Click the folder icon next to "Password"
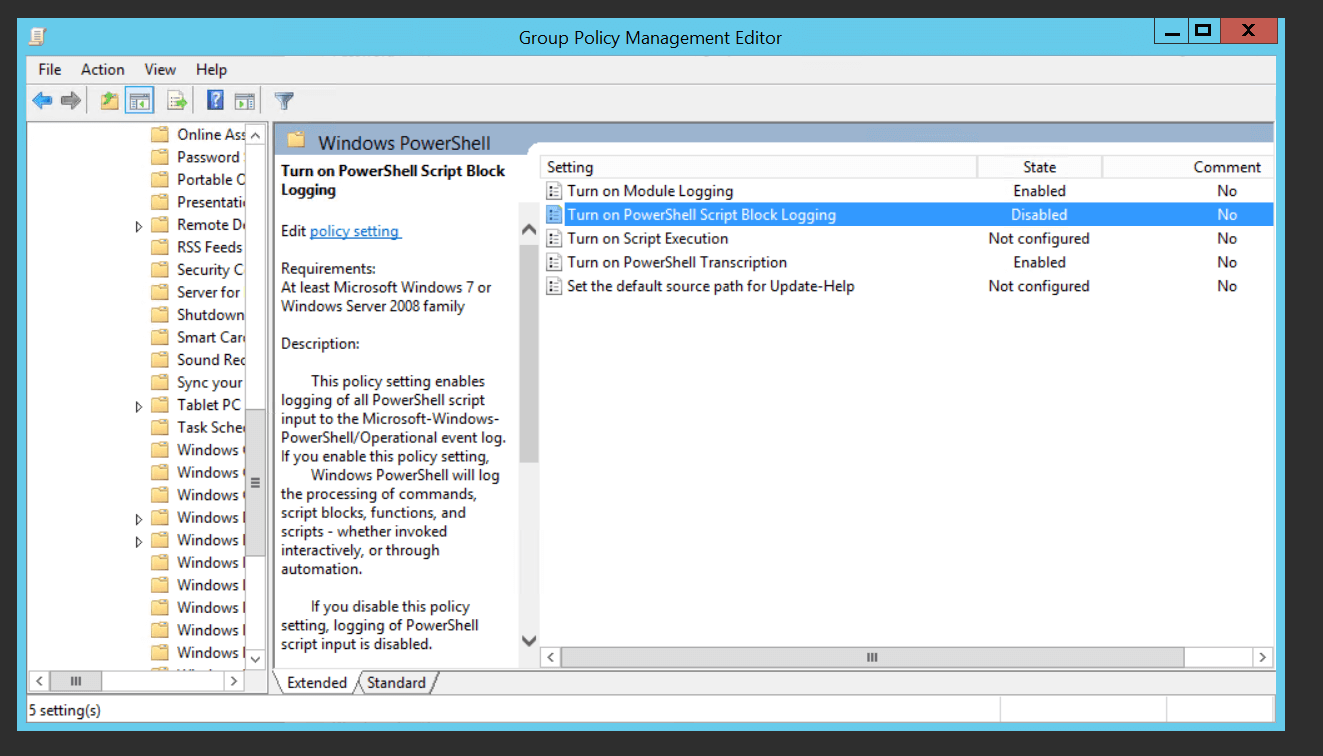Viewport: 1323px width, 756px height. tap(159, 157)
